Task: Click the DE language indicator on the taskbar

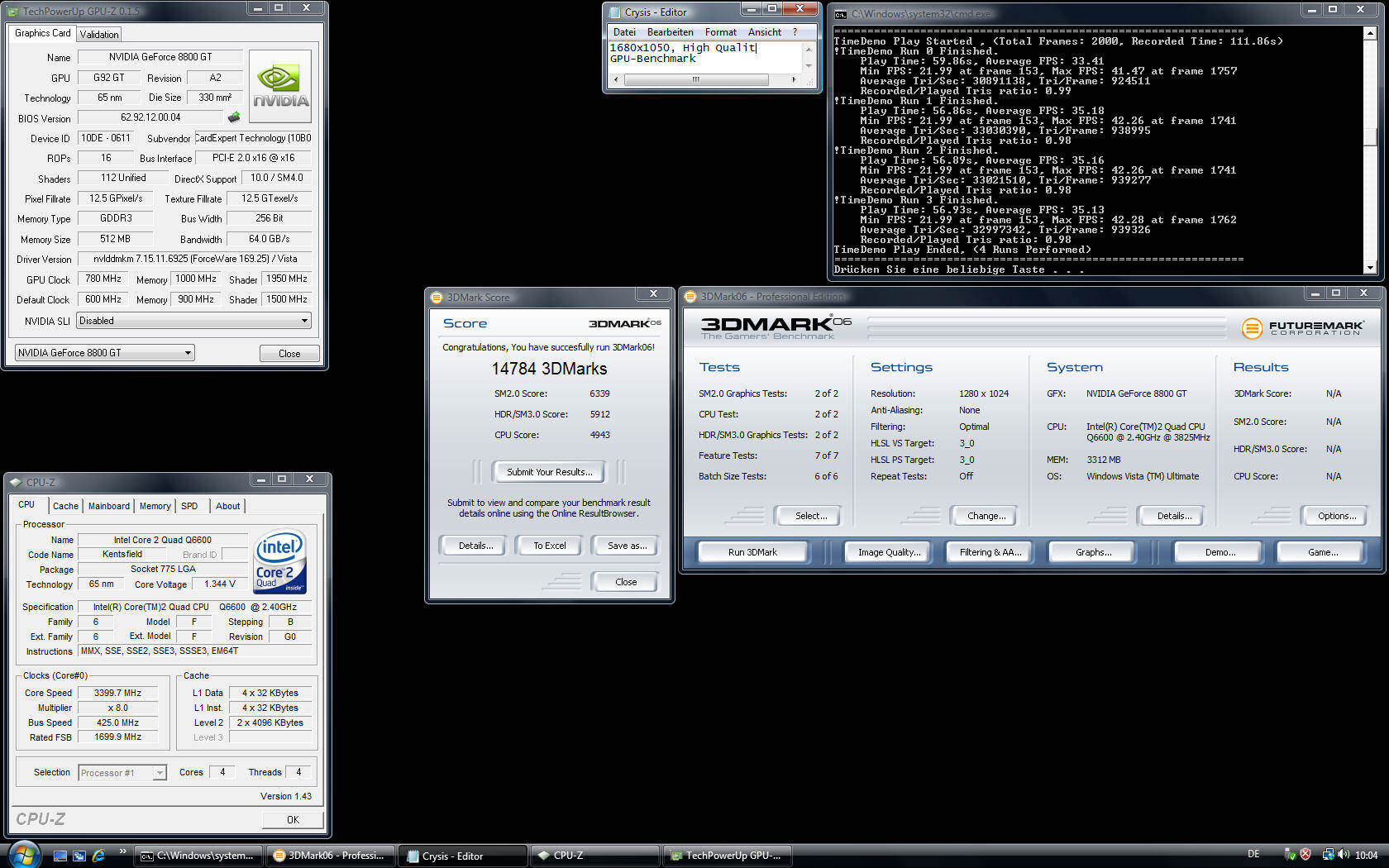Action: [x=1253, y=855]
